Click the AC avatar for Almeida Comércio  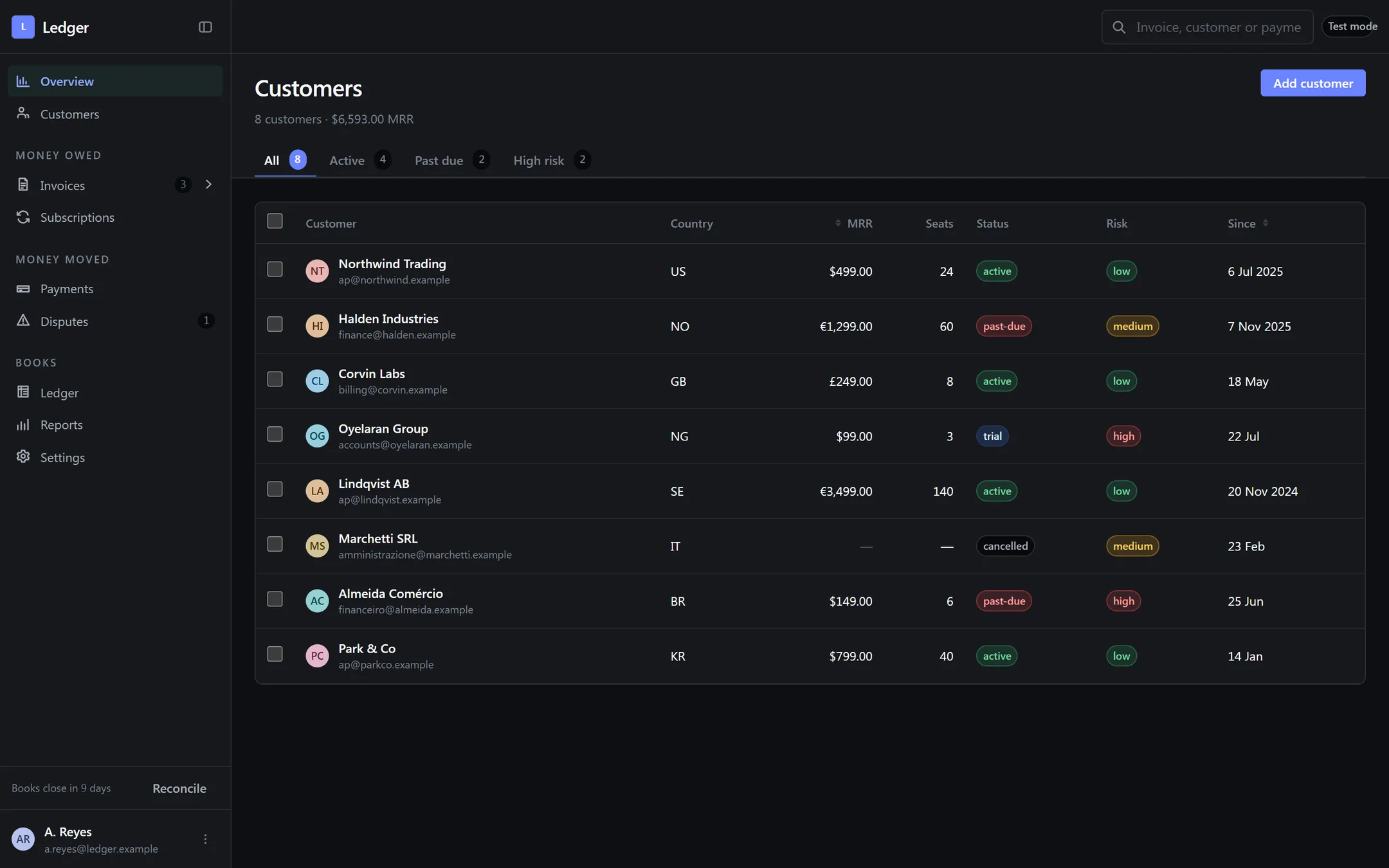tap(317, 601)
